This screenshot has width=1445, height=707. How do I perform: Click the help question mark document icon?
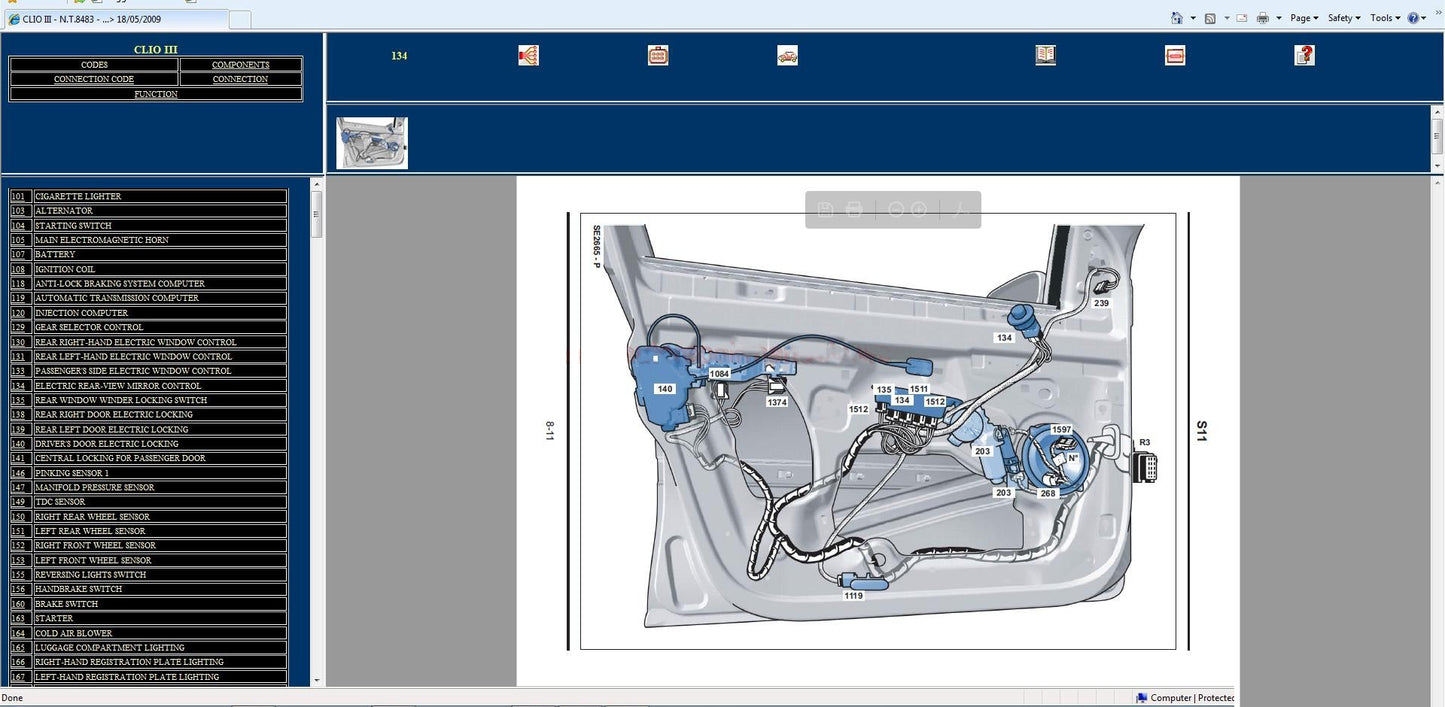coord(1304,56)
